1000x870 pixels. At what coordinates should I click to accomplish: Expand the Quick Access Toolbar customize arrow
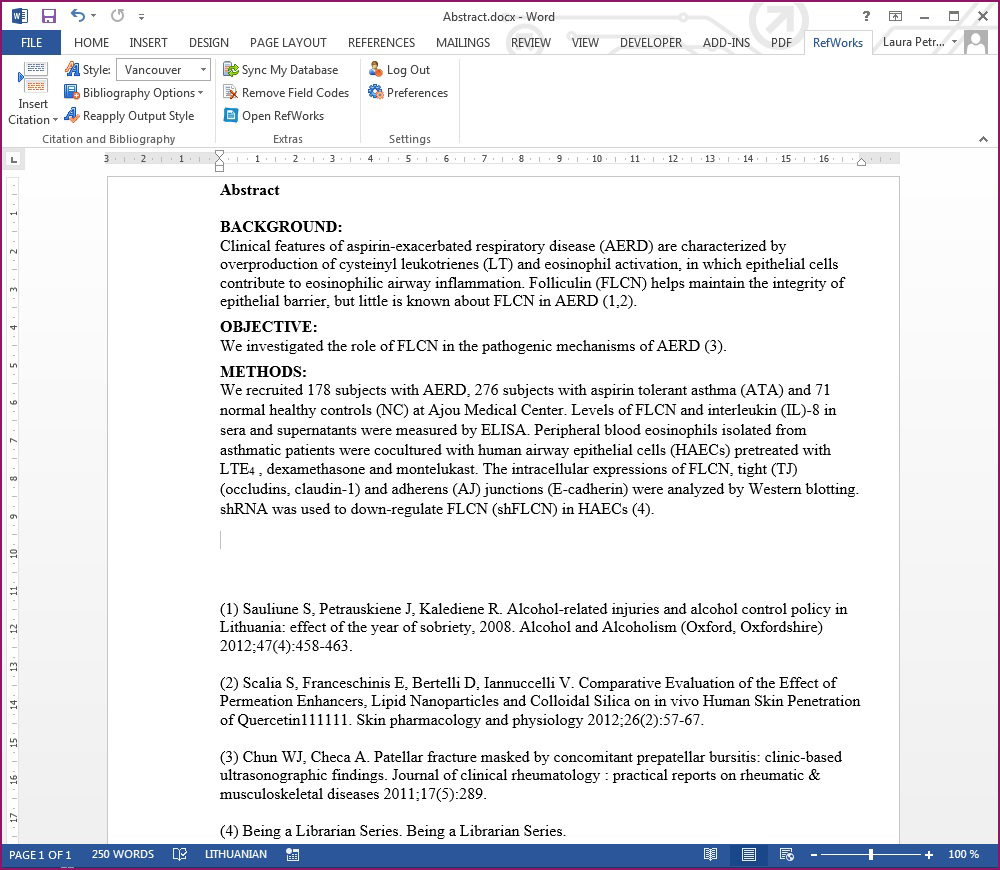141,17
